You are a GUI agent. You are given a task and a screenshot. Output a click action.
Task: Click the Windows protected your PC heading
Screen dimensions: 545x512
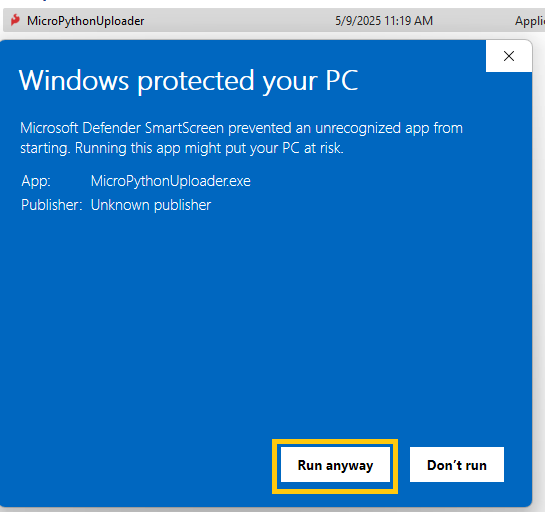click(188, 81)
